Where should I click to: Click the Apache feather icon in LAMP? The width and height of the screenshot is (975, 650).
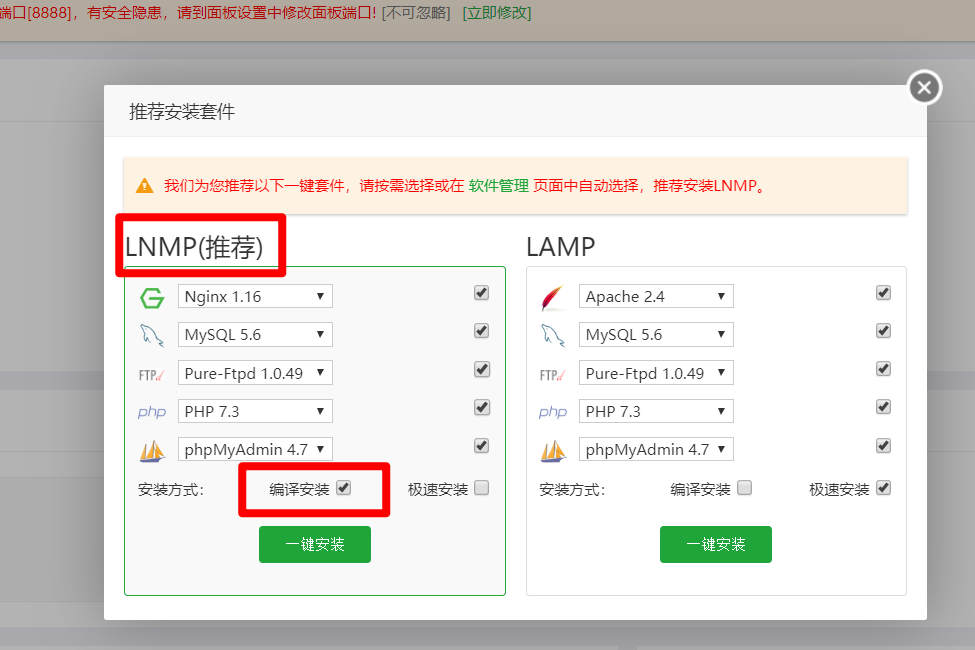click(552, 298)
